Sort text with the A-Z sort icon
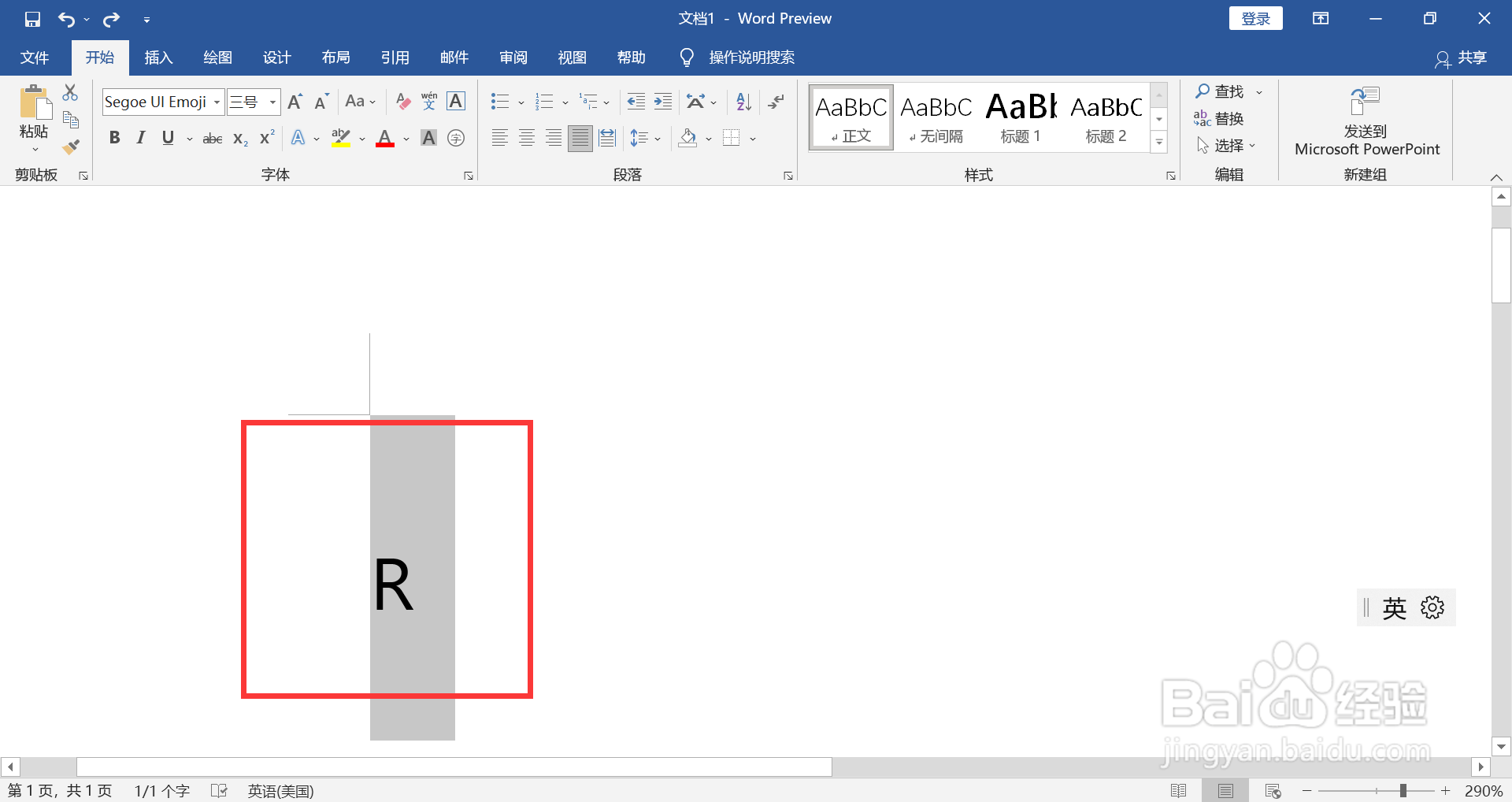Screen dimensions: 1512x802 tap(743, 102)
